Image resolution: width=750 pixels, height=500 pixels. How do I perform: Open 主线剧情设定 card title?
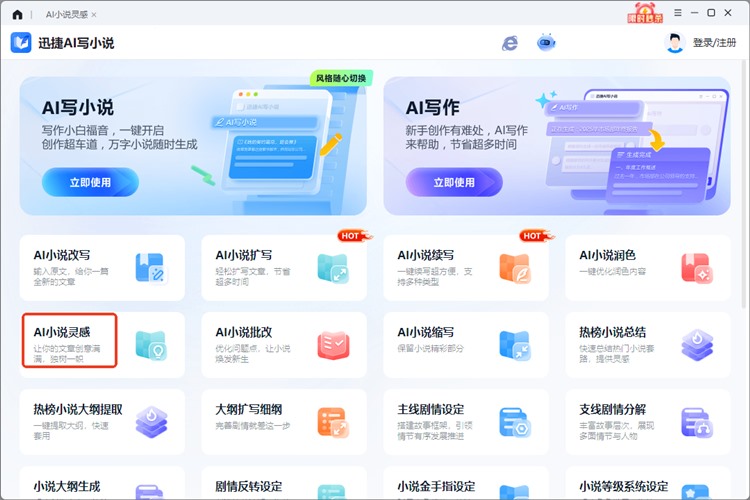[x=430, y=410]
